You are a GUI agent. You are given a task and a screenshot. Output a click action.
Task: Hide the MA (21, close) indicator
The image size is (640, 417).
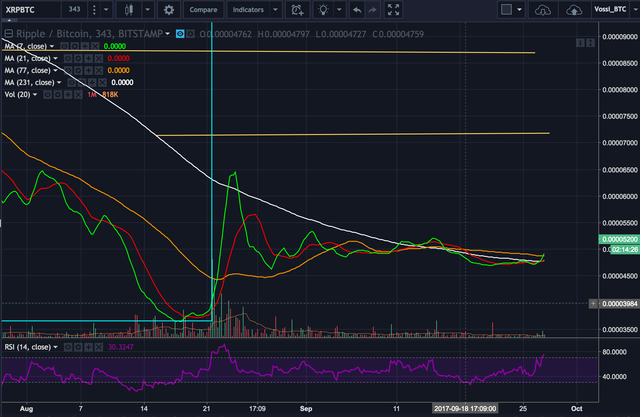pyautogui.click(x=68, y=58)
